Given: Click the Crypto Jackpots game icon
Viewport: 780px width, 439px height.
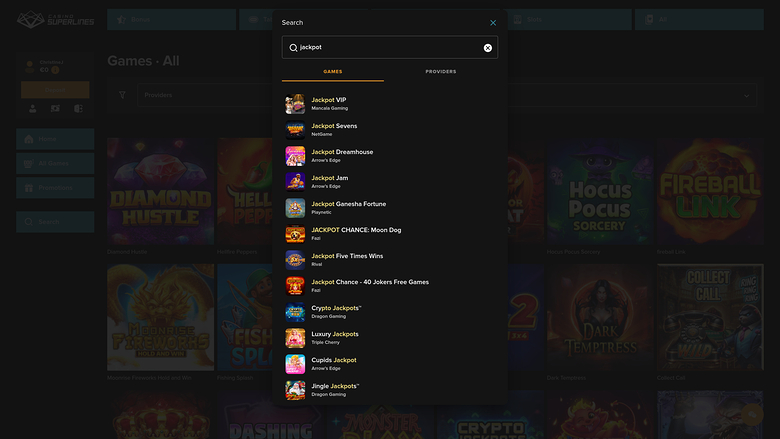Looking at the screenshot, I should tap(295, 312).
